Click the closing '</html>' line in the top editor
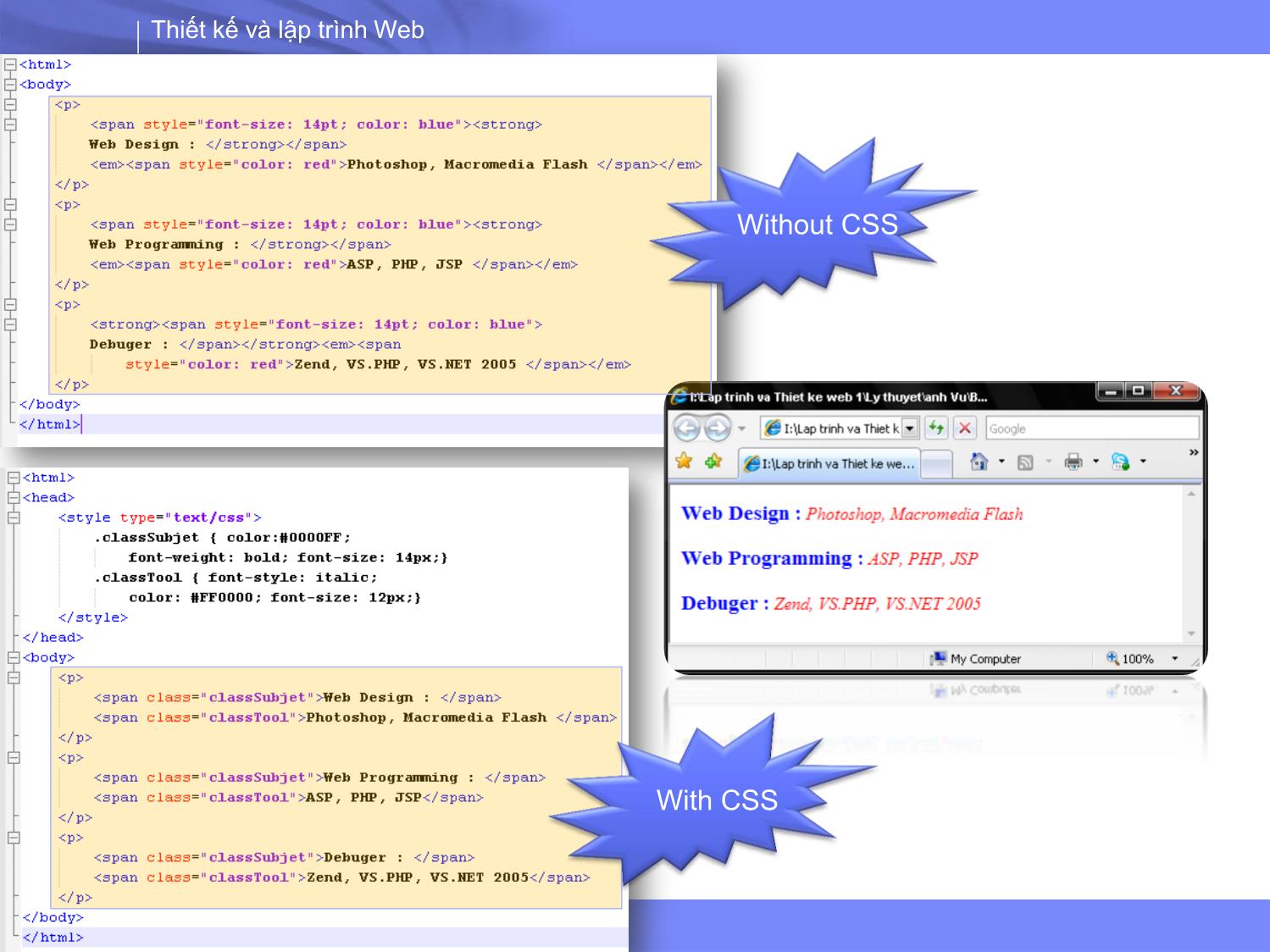 point(49,424)
